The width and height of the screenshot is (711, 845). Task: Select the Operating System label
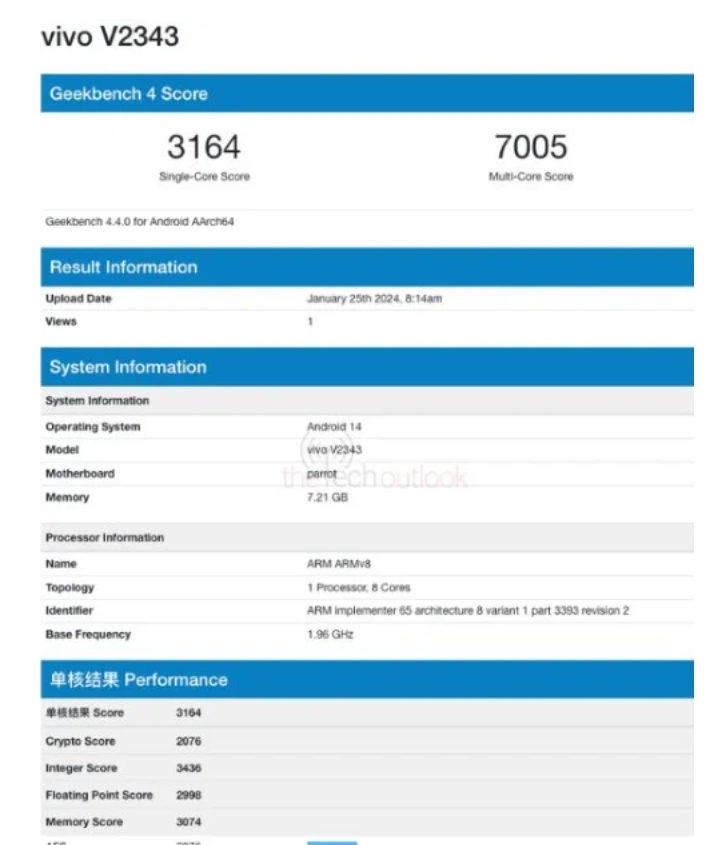tap(93, 427)
